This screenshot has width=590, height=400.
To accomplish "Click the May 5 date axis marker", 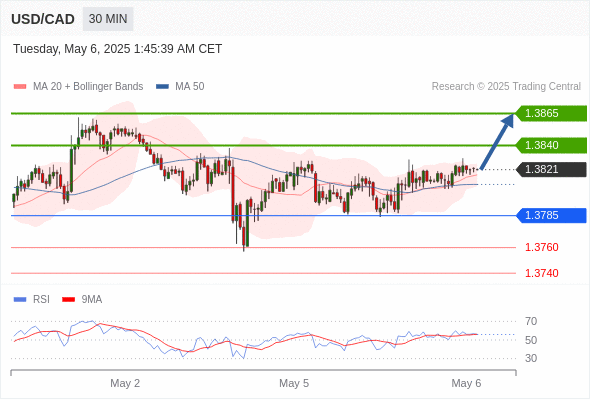I will click(294, 383).
